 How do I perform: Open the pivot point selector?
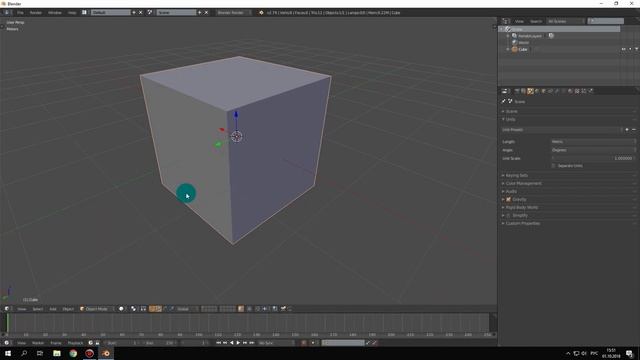(134, 309)
